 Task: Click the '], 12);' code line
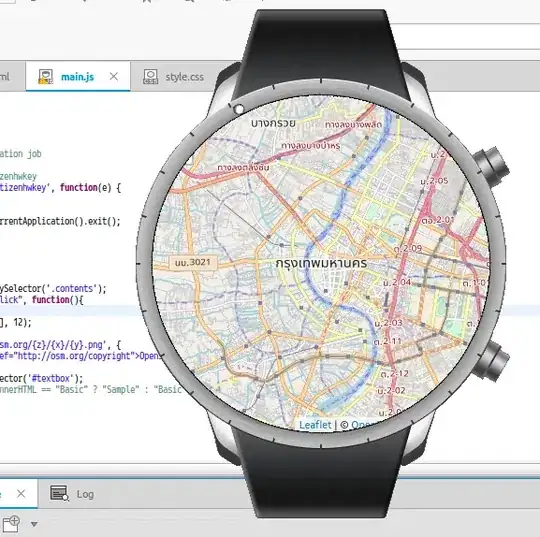15,322
